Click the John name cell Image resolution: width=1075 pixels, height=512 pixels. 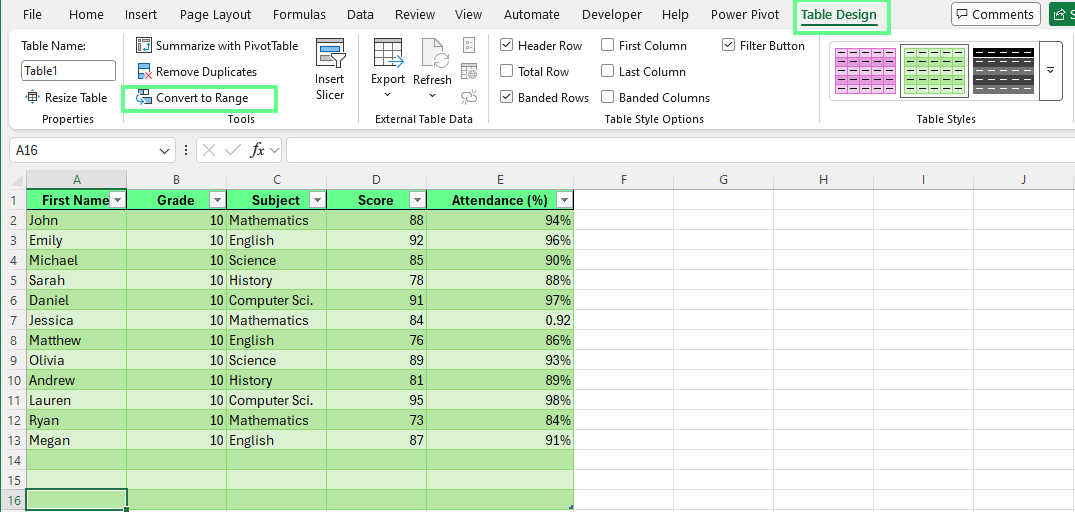tap(77, 220)
